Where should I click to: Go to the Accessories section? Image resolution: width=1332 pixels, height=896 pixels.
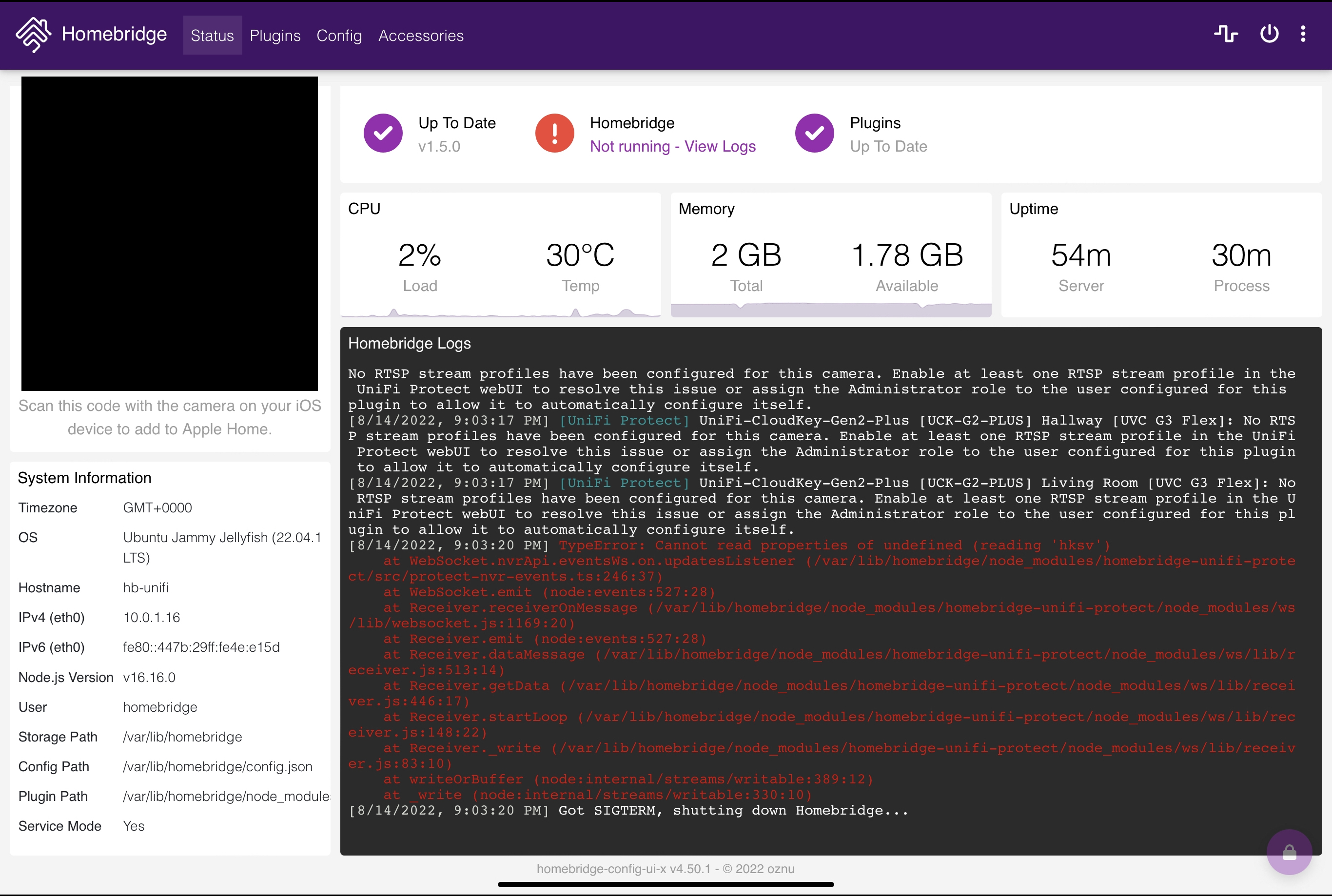coord(421,36)
